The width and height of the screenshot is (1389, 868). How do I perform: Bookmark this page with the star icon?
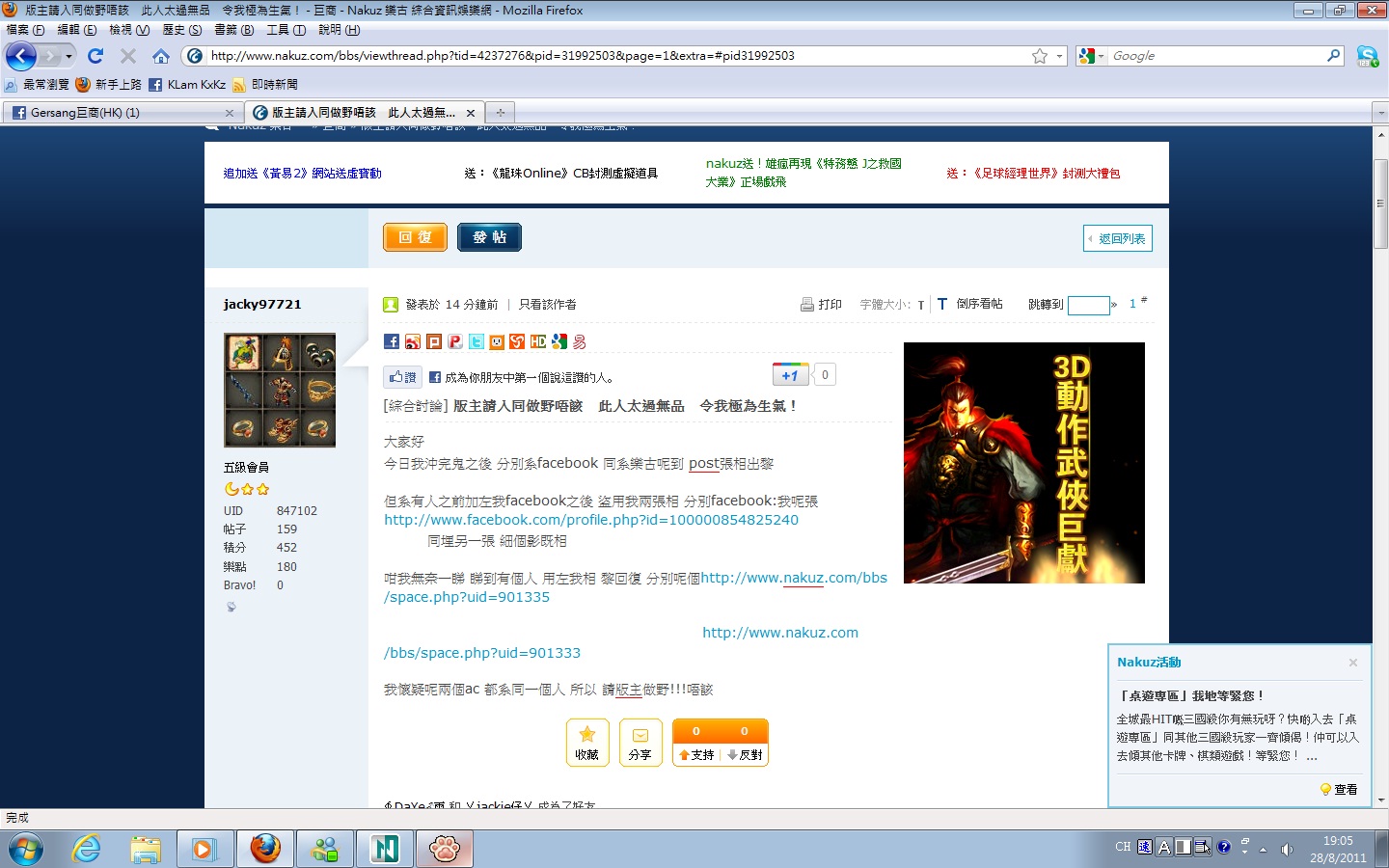[x=1039, y=56]
